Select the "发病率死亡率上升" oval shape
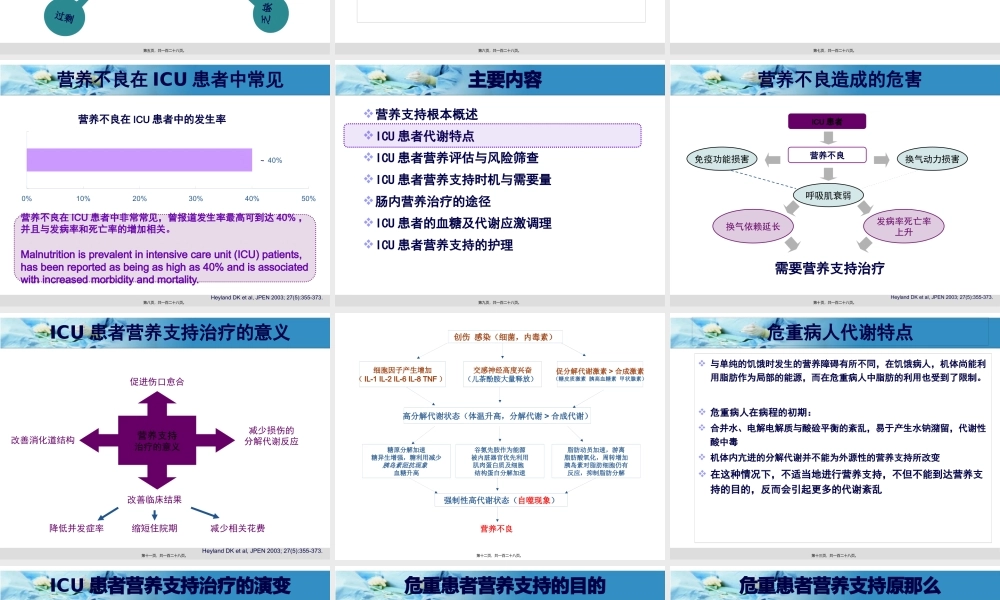This screenshot has height=600, width=1000. (x=906, y=227)
